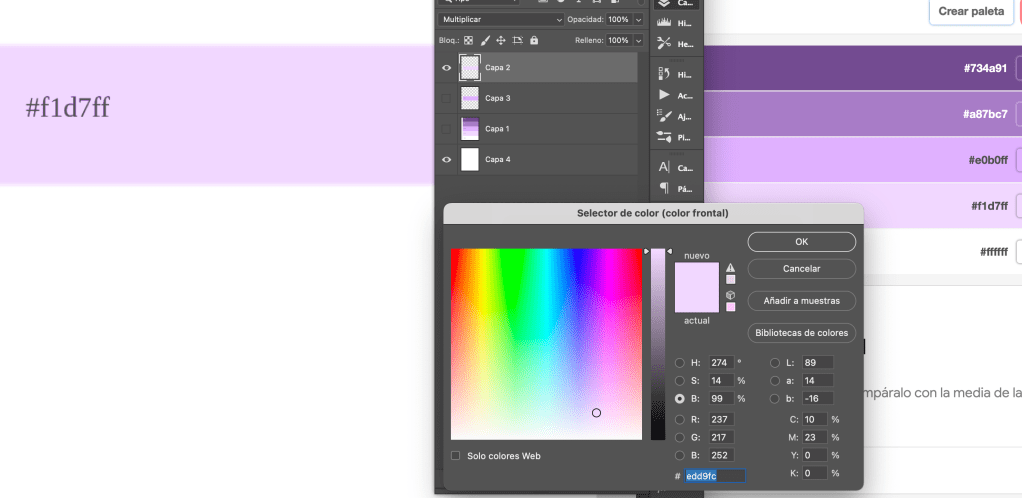Viewport: 1022px width, 498px height.
Task: Click the lock position move icon
Action: click(x=501, y=41)
